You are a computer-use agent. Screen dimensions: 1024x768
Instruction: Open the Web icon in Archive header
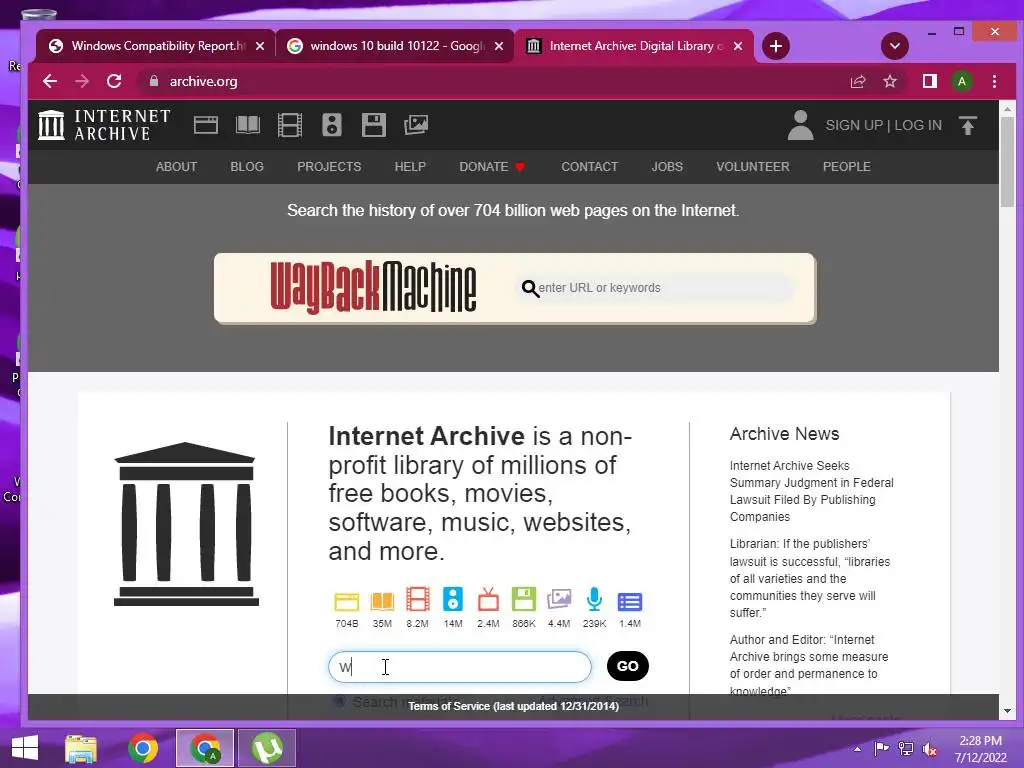click(206, 125)
